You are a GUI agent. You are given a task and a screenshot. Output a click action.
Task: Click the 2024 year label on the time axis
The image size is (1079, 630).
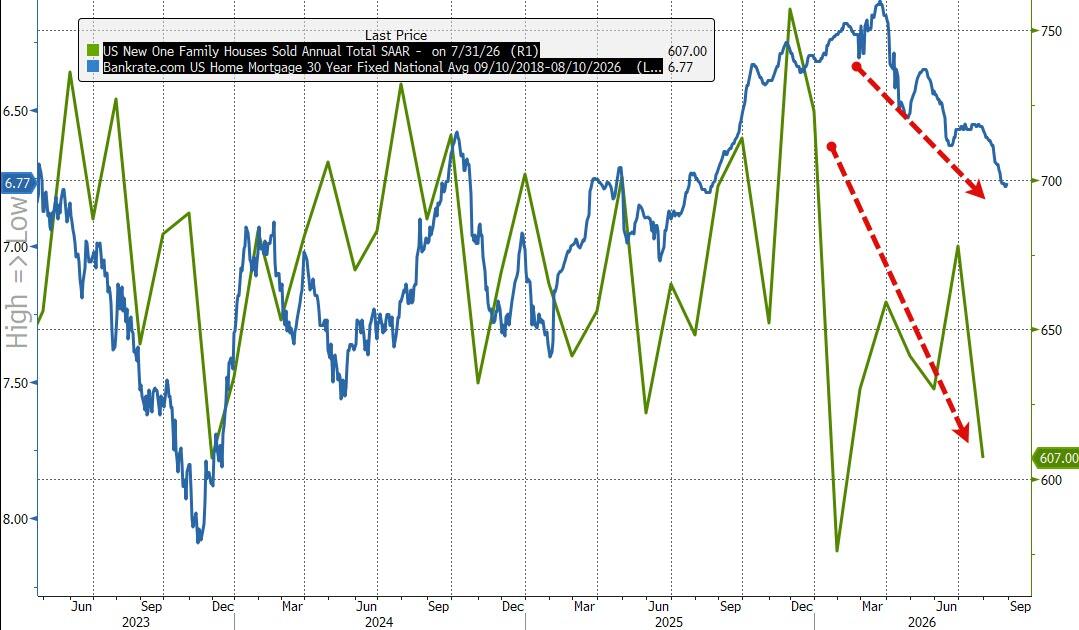pyautogui.click(x=379, y=622)
